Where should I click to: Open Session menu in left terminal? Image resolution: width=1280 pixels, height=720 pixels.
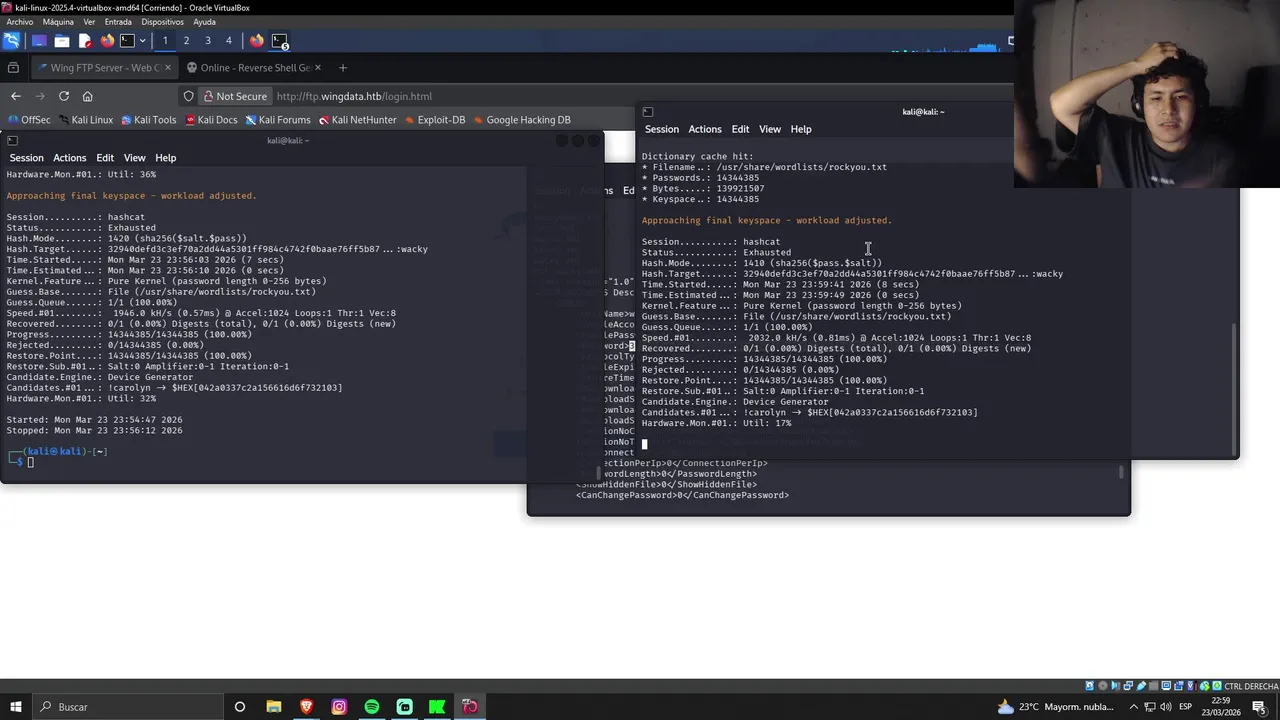coord(27,158)
